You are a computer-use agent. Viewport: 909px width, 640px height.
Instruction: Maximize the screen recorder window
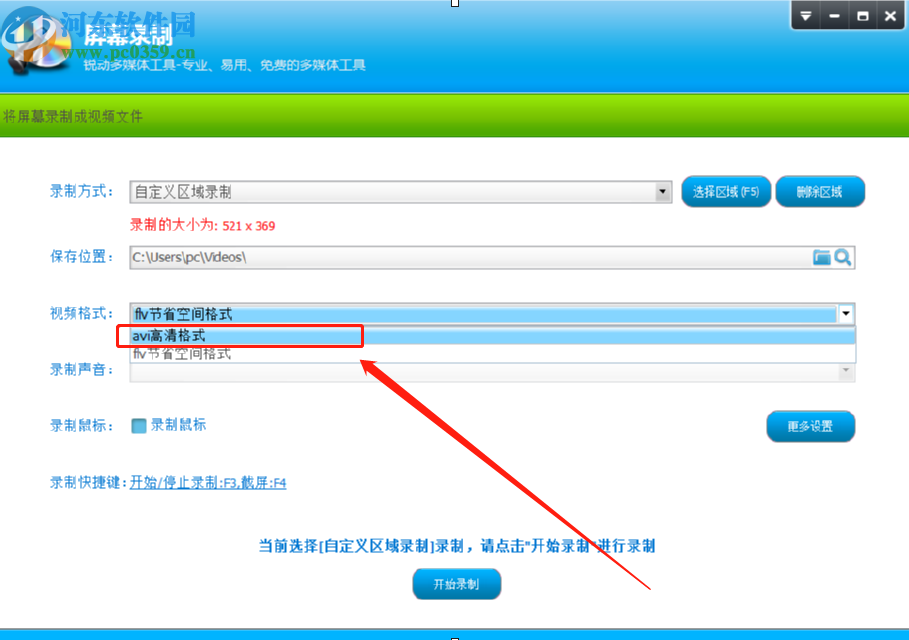pyautogui.click(x=863, y=16)
